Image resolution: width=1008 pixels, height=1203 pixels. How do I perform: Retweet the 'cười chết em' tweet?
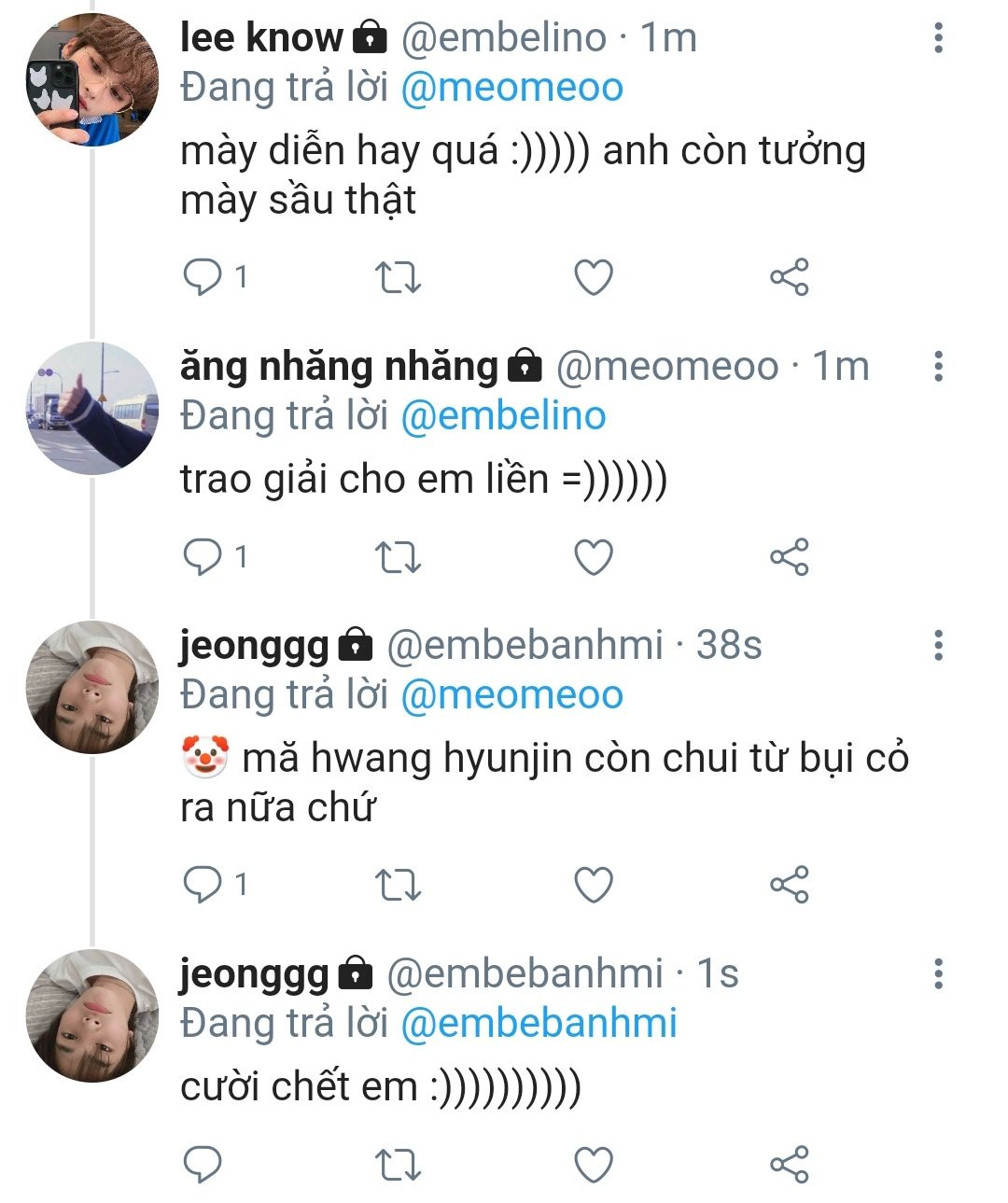coord(398,1164)
